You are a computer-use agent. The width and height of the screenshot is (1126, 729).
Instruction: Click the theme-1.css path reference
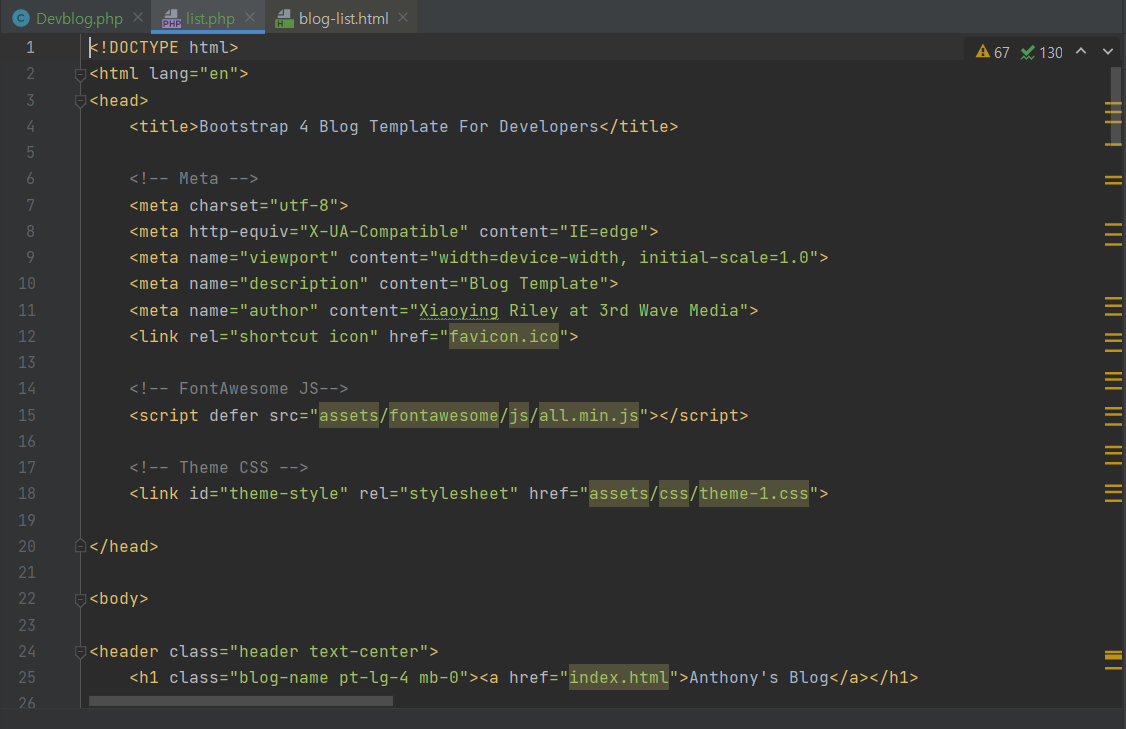754,493
